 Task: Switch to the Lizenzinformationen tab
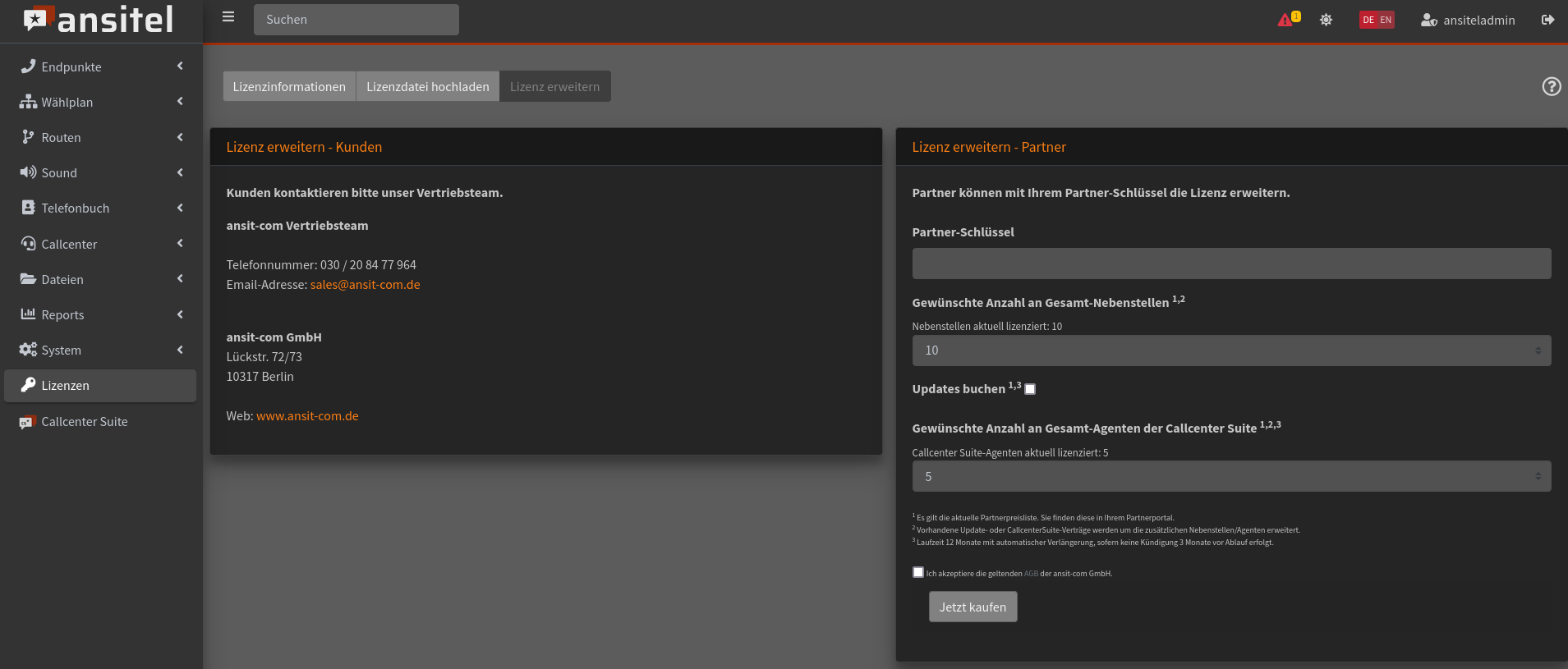point(289,86)
